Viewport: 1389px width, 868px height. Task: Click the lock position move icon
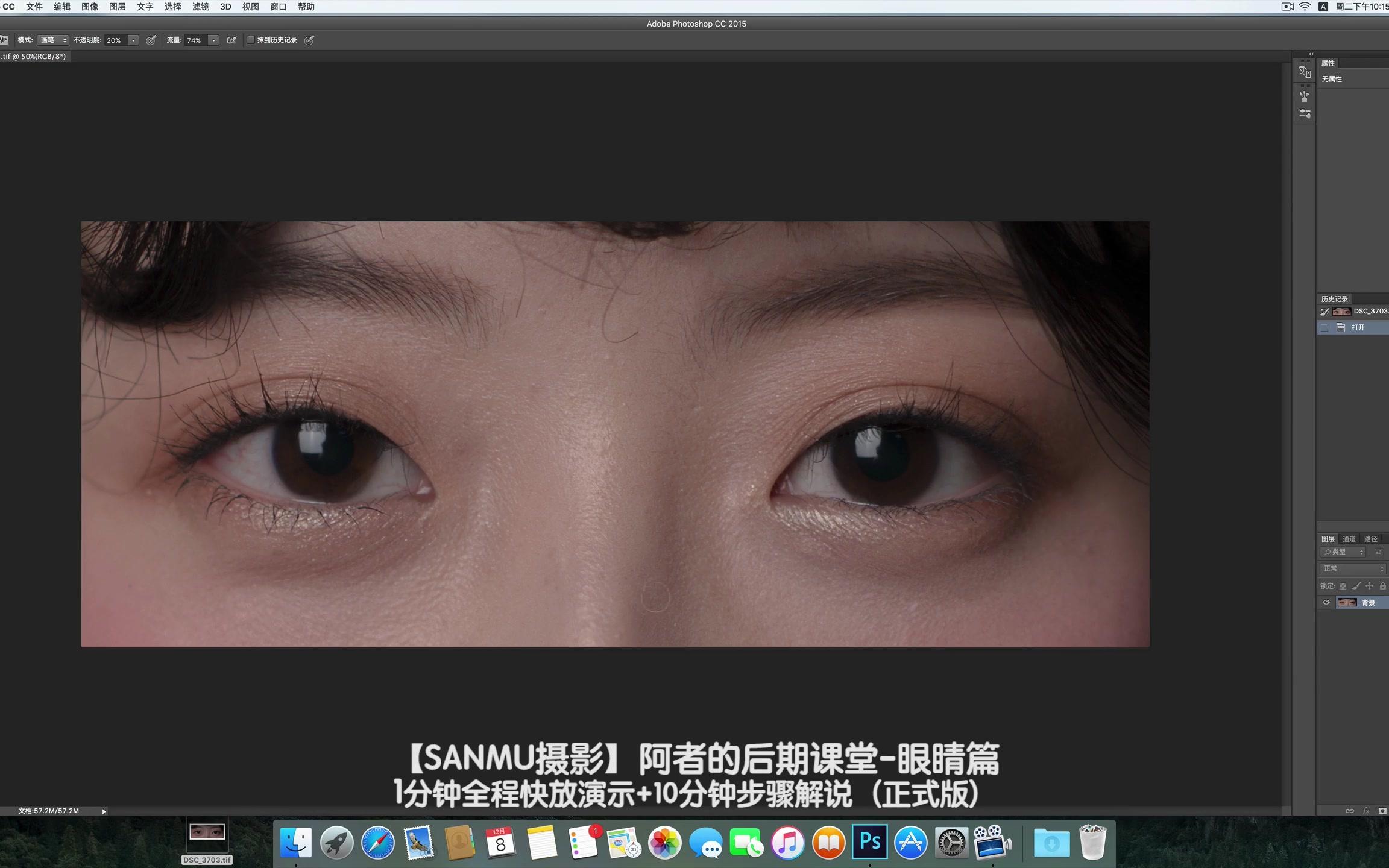1369,586
